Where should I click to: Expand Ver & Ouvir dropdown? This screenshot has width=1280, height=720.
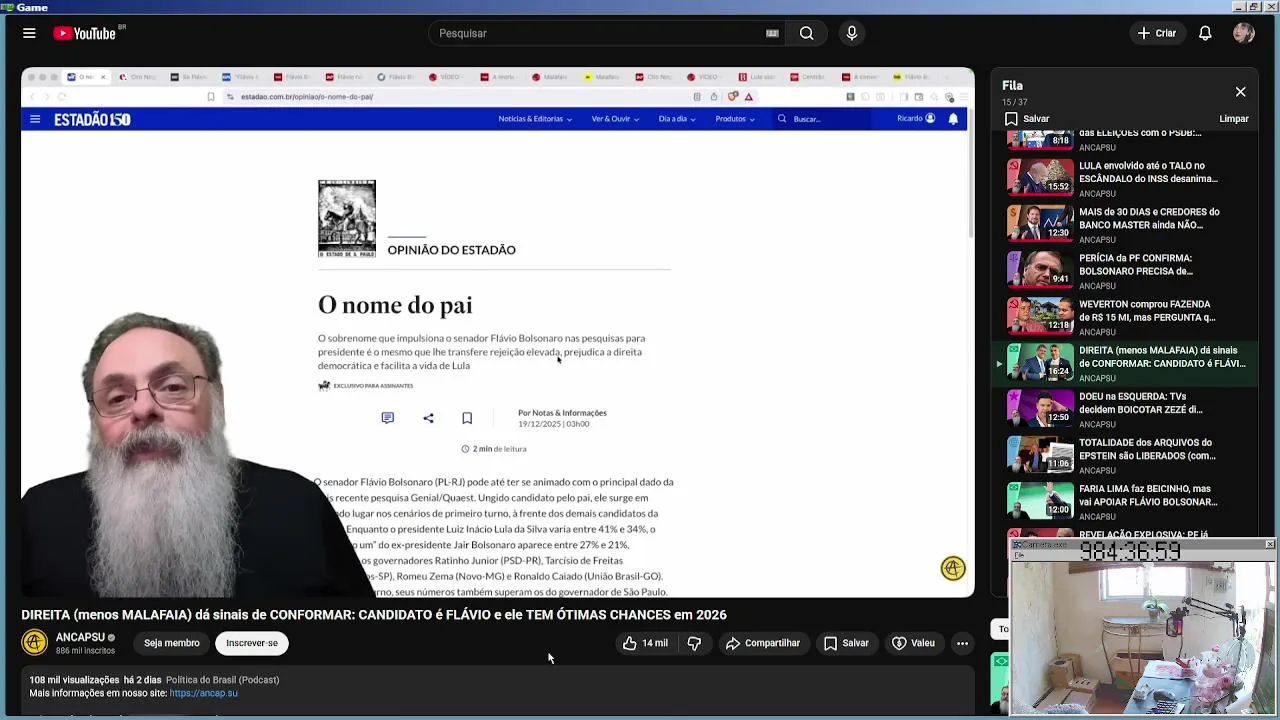pyautogui.click(x=615, y=119)
